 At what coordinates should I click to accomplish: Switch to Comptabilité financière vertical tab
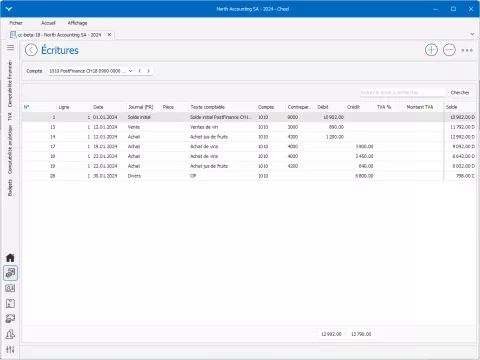point(10,84)
